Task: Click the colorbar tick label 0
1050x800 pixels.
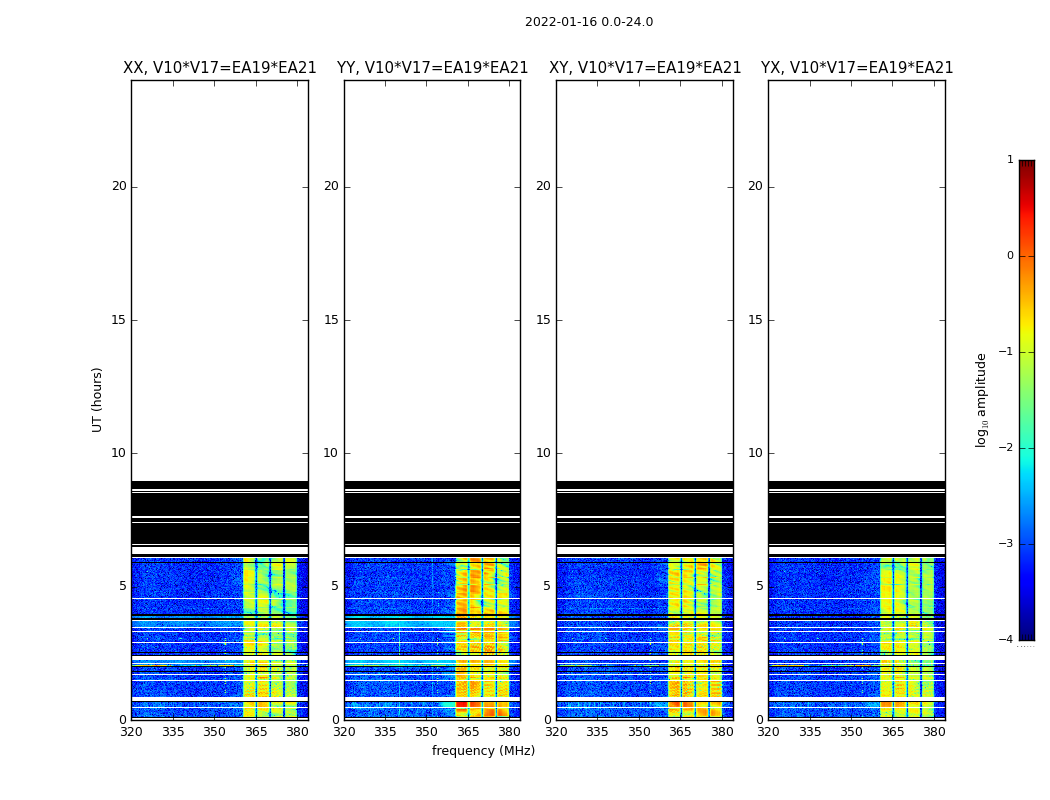Action: 1010,256
